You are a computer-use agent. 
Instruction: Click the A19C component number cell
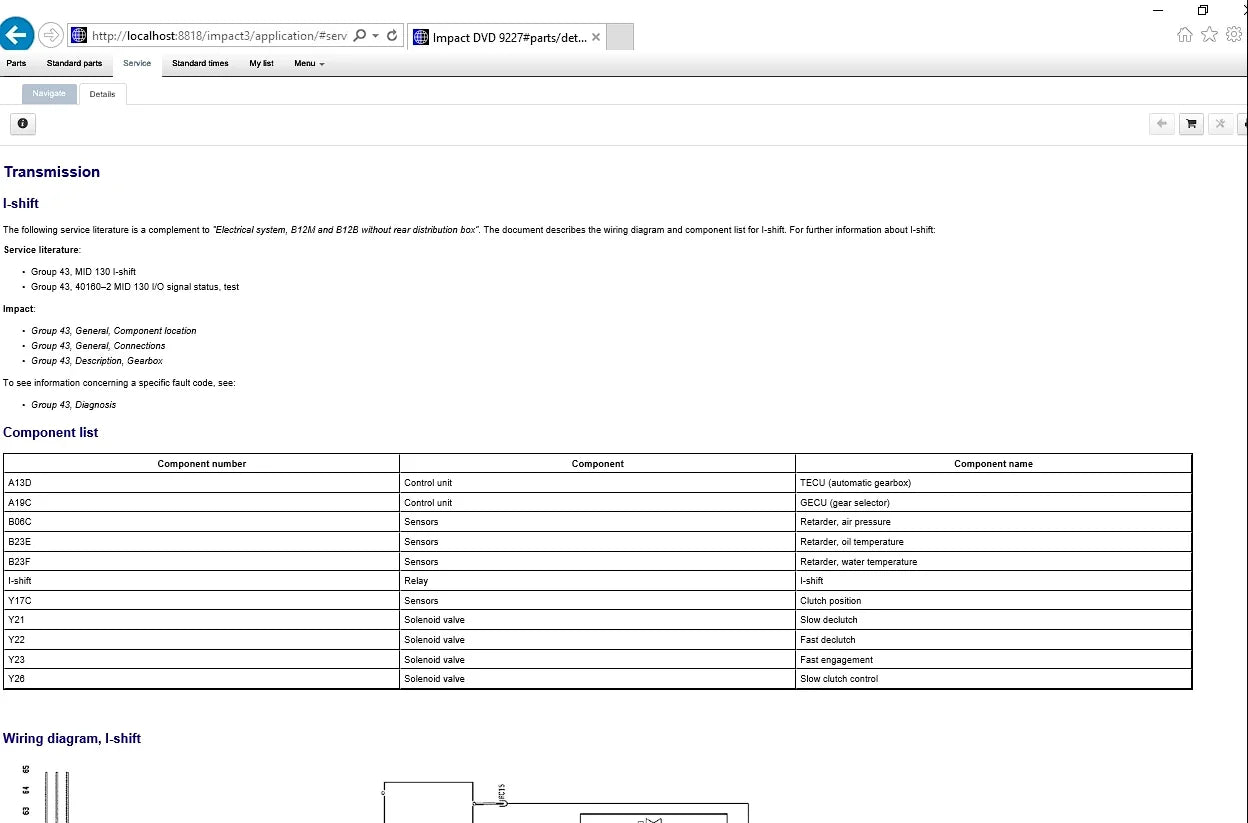pyautogui.click(x=202, y=503)
